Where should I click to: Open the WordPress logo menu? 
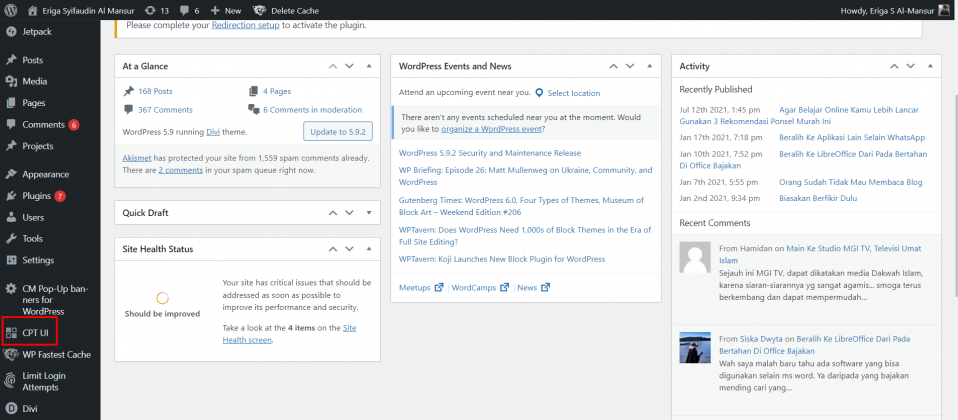10,10
